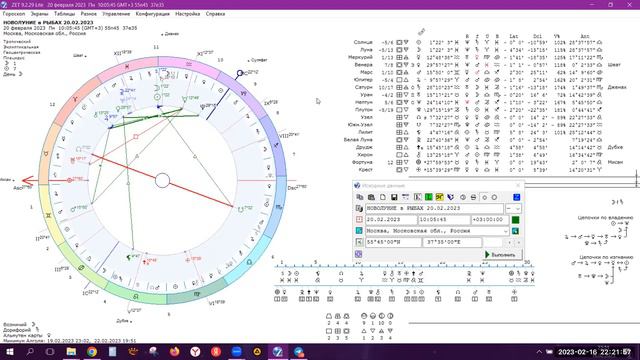
Task: Click the clock icon left of the date field
Action: click(x=359, y=219)
